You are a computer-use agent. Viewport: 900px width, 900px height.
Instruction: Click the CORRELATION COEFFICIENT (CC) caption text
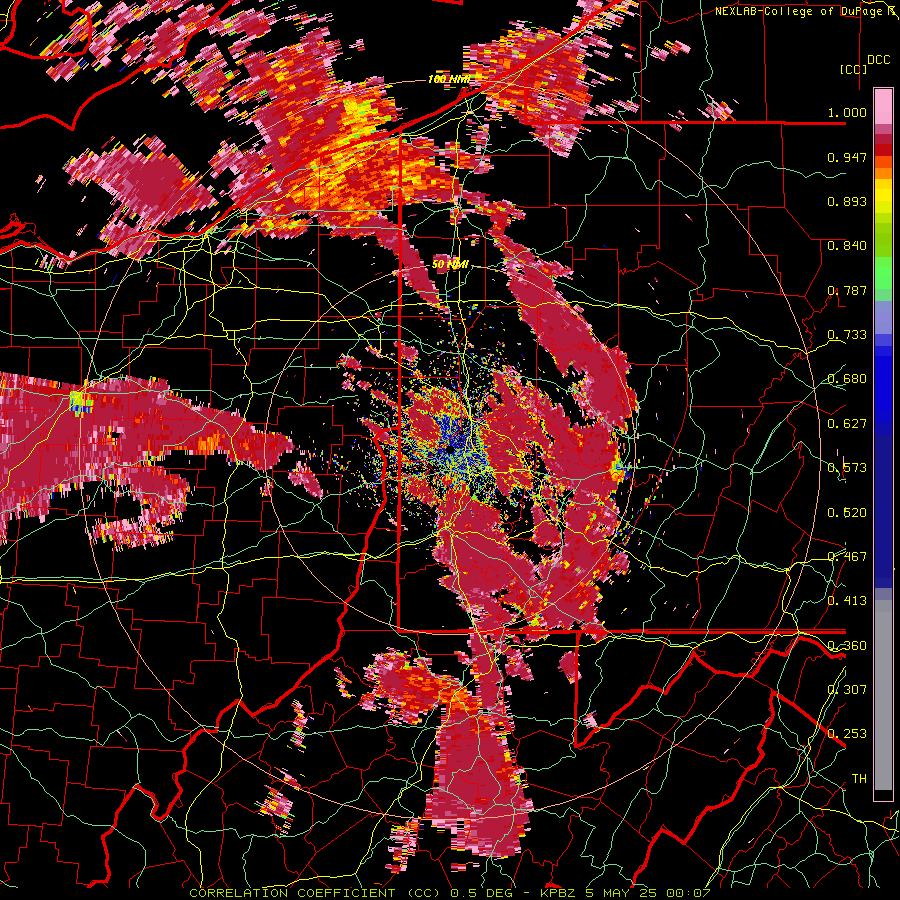[x=315, y=893]
